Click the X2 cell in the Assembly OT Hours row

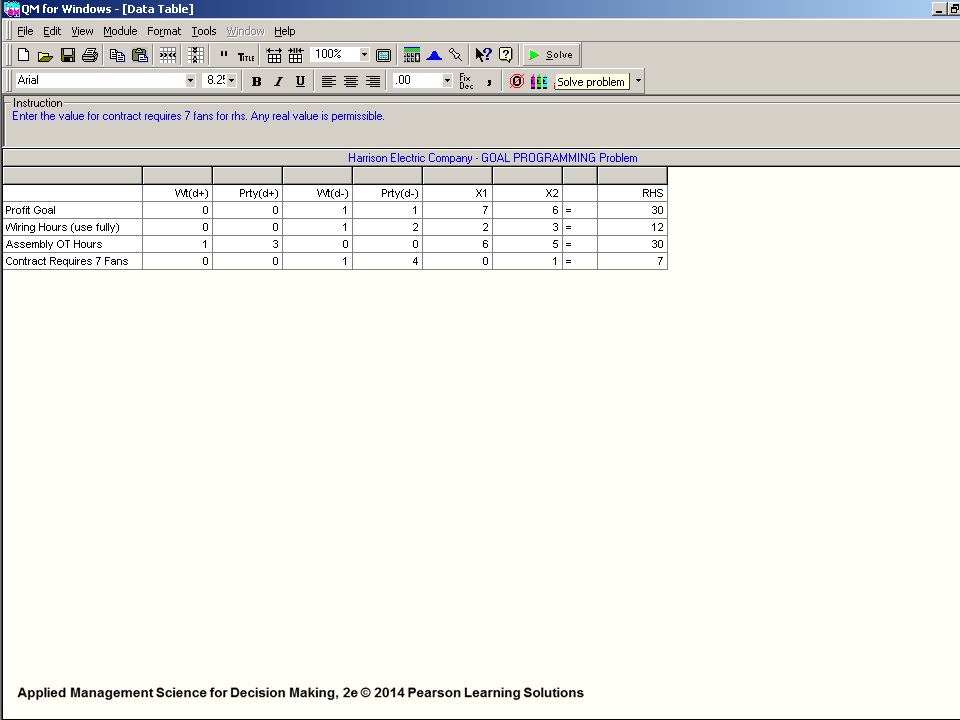[527, 244]
